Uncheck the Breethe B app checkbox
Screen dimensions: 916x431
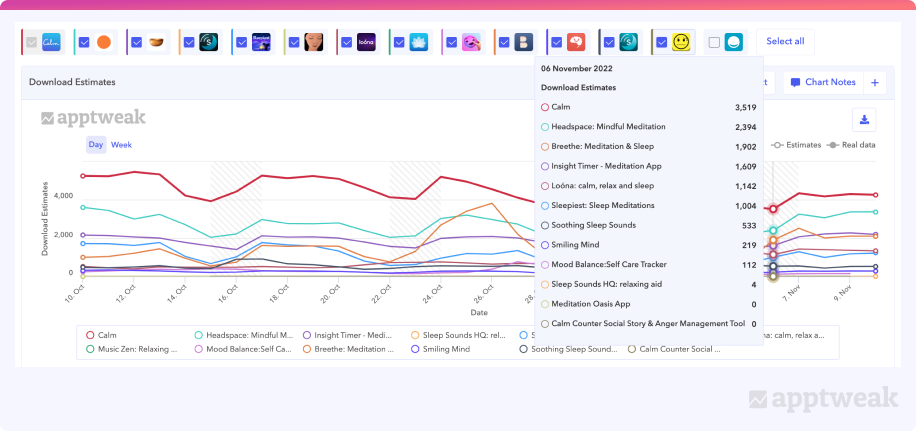[505, 42]
